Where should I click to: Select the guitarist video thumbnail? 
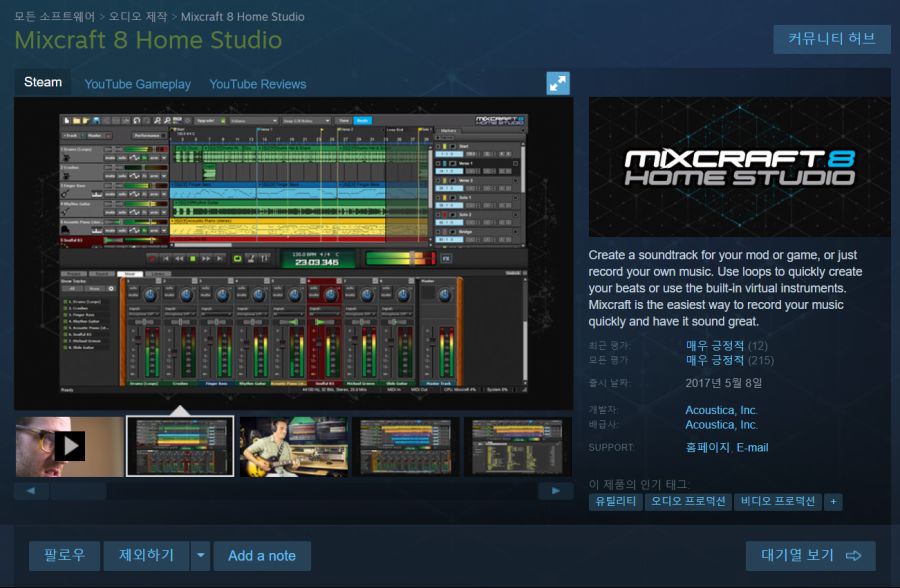pos(294,446)
